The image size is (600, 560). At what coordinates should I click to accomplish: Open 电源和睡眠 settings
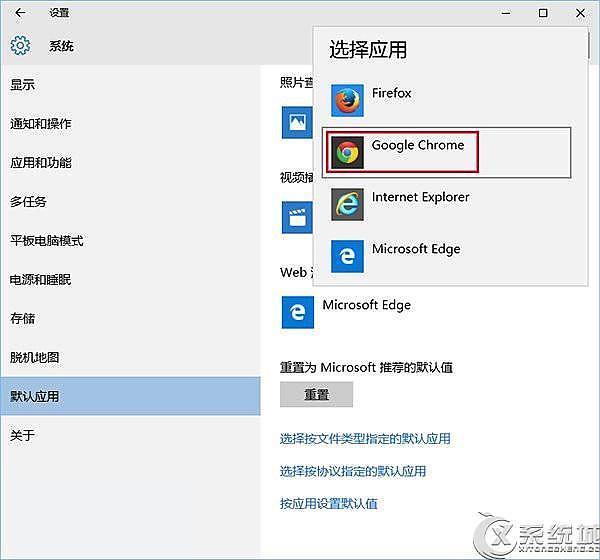[130, 280]
